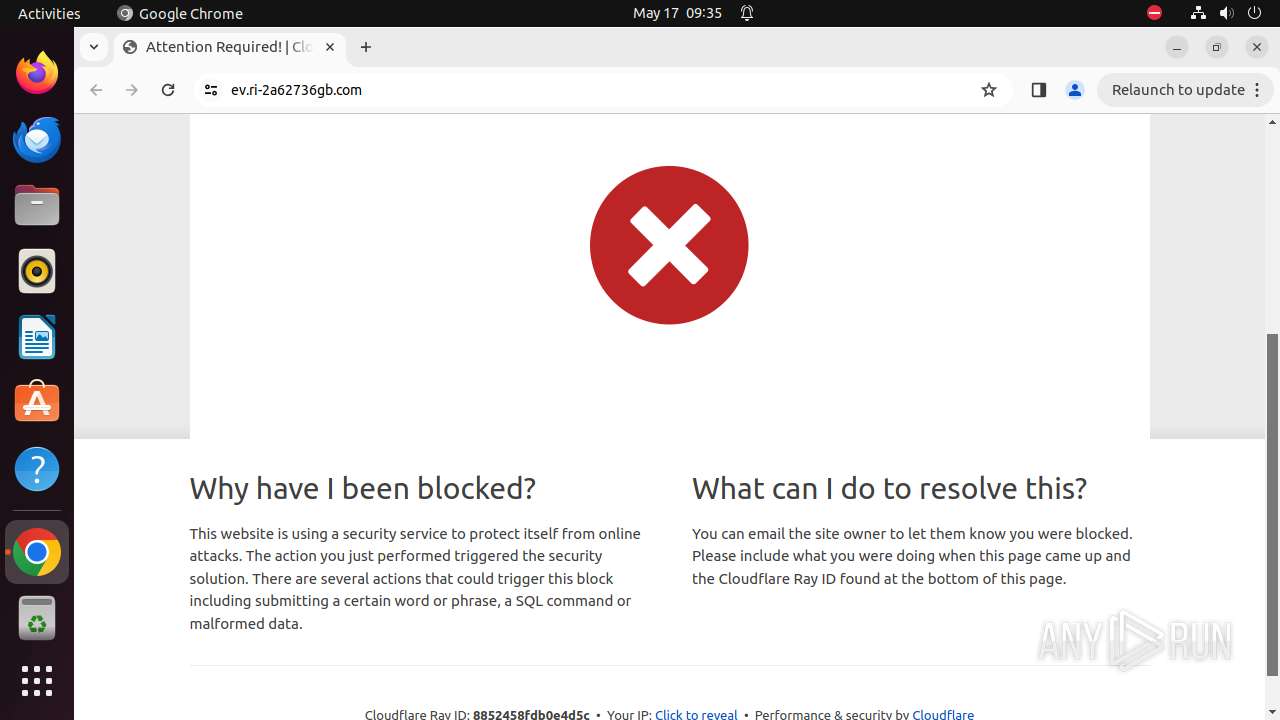Viewport: 1280px width, 720px height.
Task: Click the 'Why have I been blocked?' heading
Action: [363, 488]
